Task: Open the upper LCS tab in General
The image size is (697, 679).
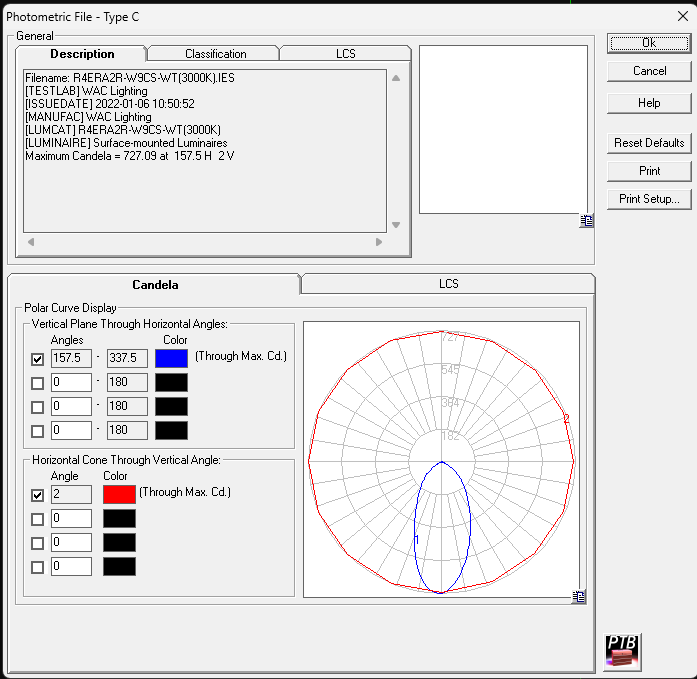Action: [345, 54]
